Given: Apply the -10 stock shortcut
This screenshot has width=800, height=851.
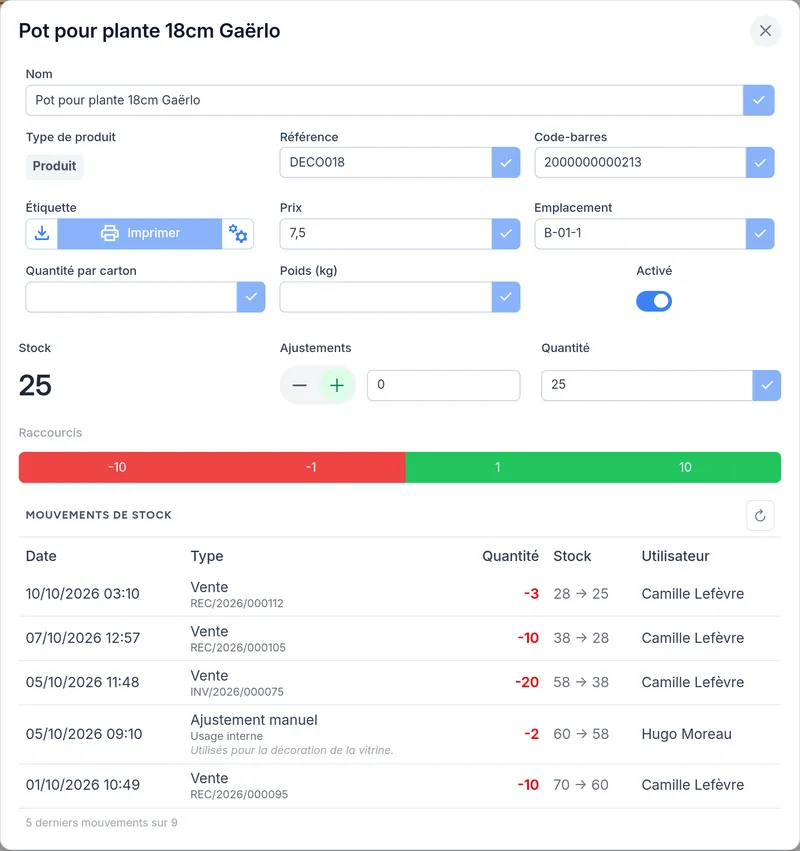Looking at the screenshot, I should coord(117,467).
